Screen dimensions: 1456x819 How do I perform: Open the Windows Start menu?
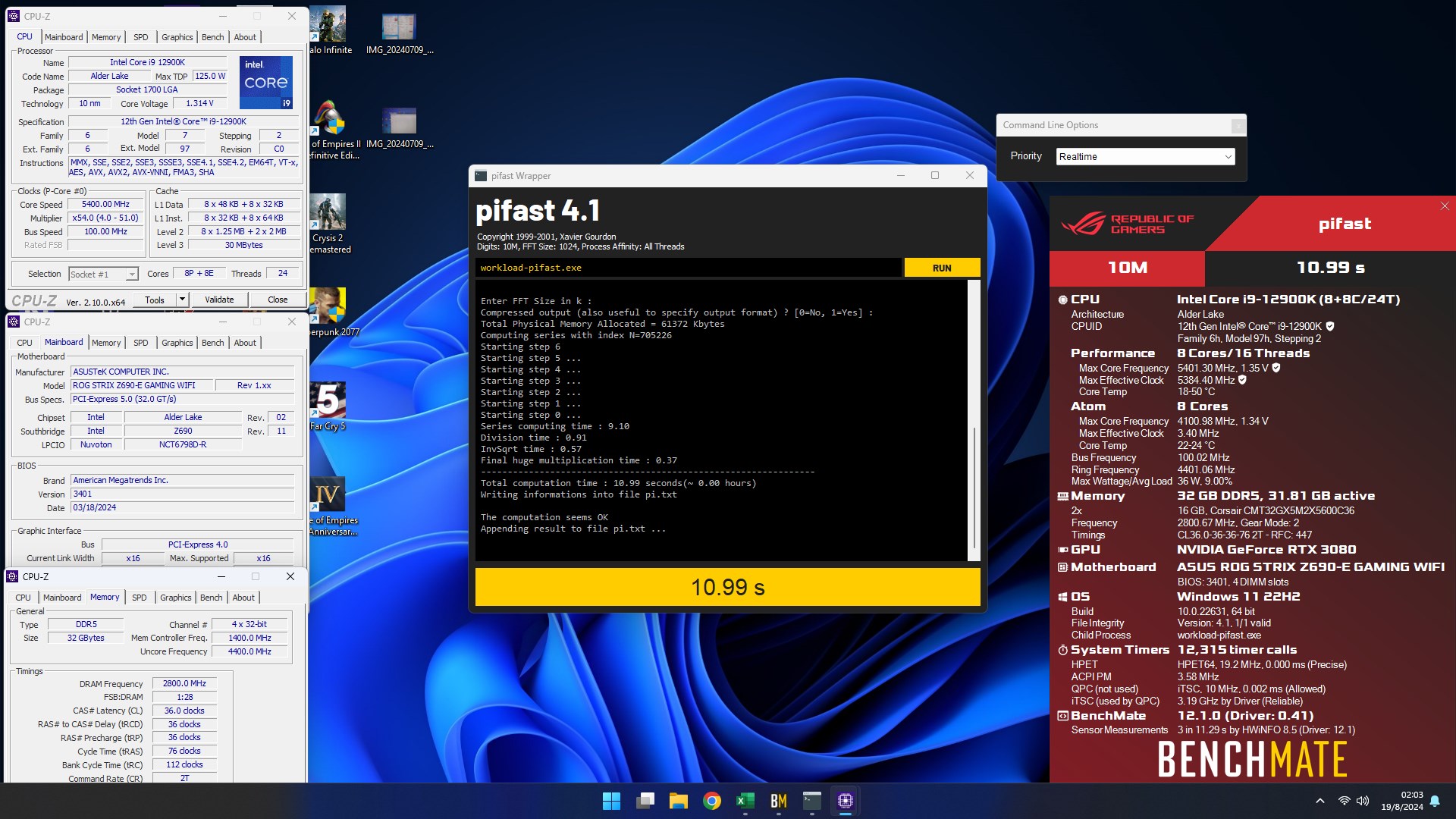click(x=611, y=801)
